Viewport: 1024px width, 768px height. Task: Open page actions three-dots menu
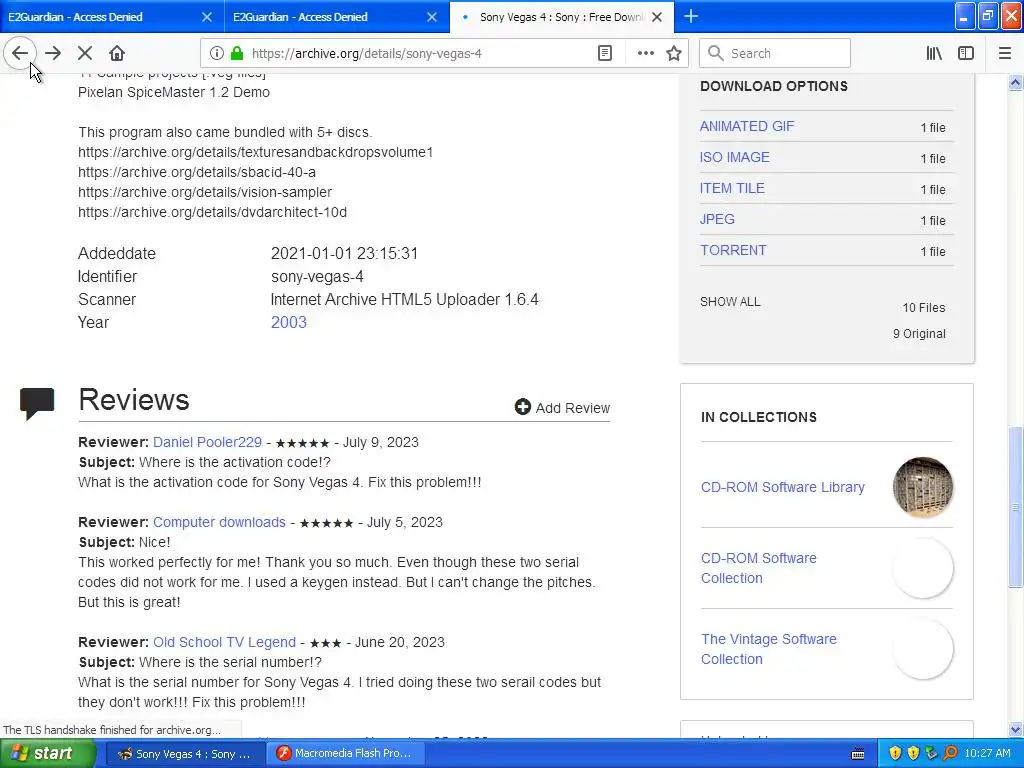645,53
